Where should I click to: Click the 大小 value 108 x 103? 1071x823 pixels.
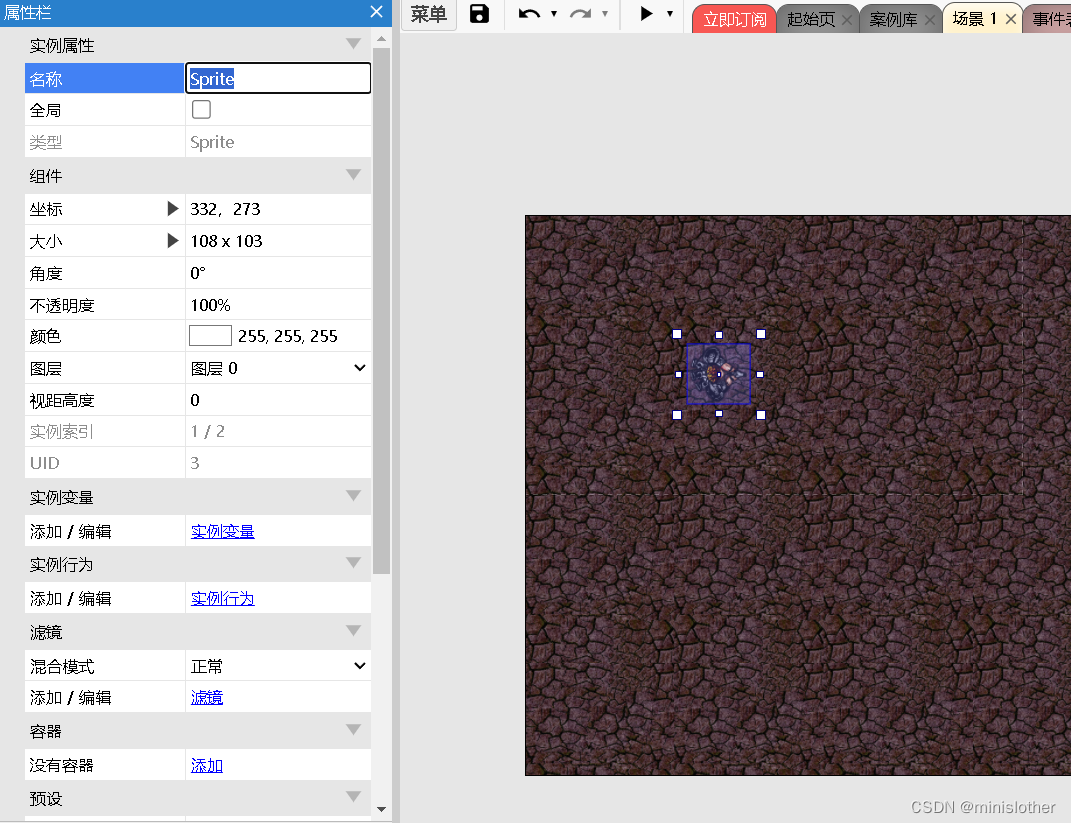pyautogui.click(x=226, y=240)
